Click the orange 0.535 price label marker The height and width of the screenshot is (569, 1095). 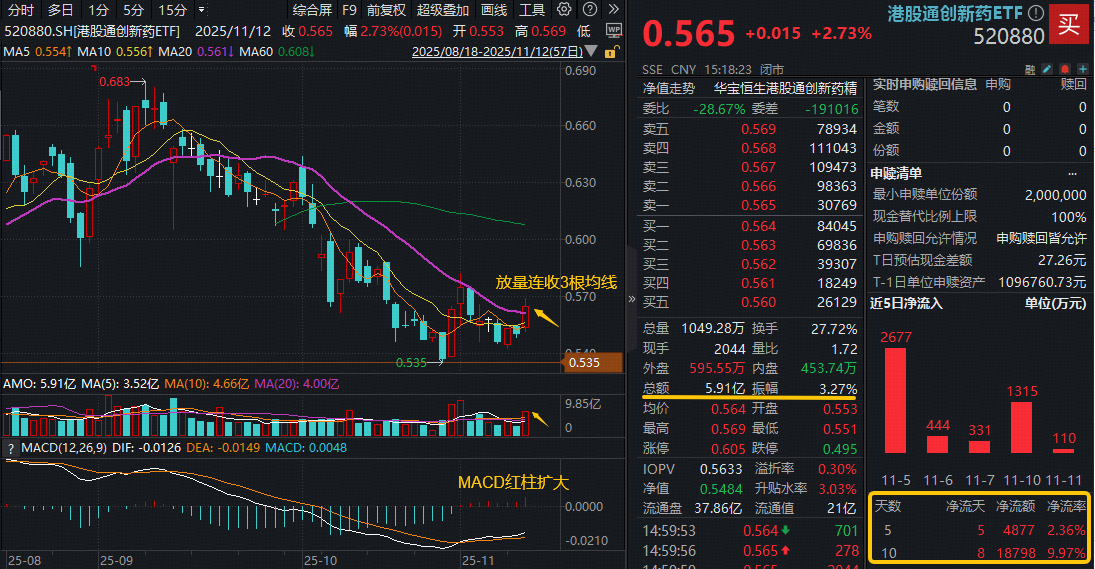click(x=584, y=362)
